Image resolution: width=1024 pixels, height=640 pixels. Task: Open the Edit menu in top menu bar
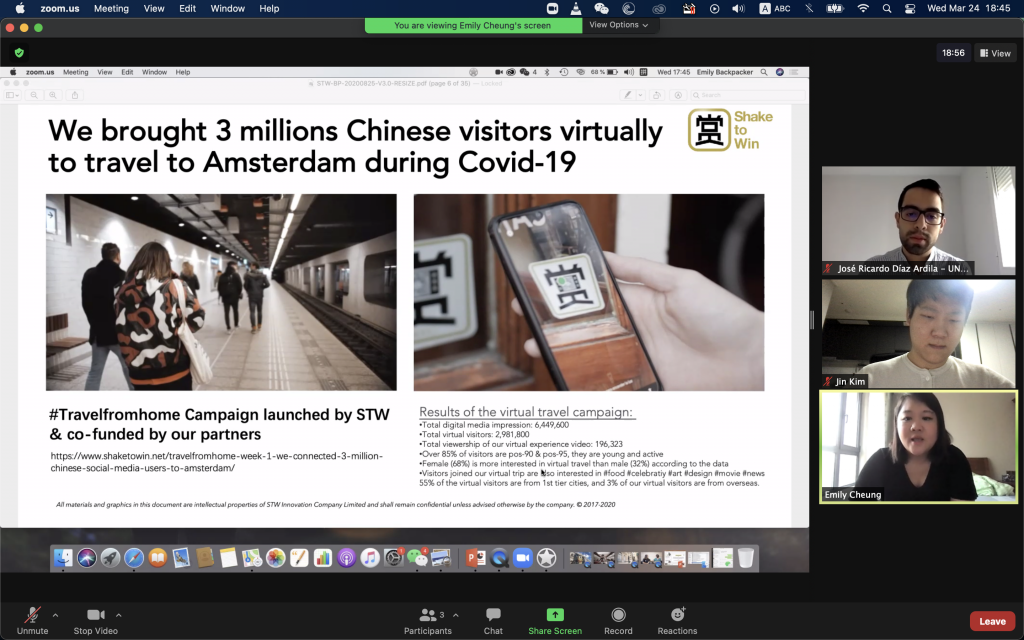point(187,8)
